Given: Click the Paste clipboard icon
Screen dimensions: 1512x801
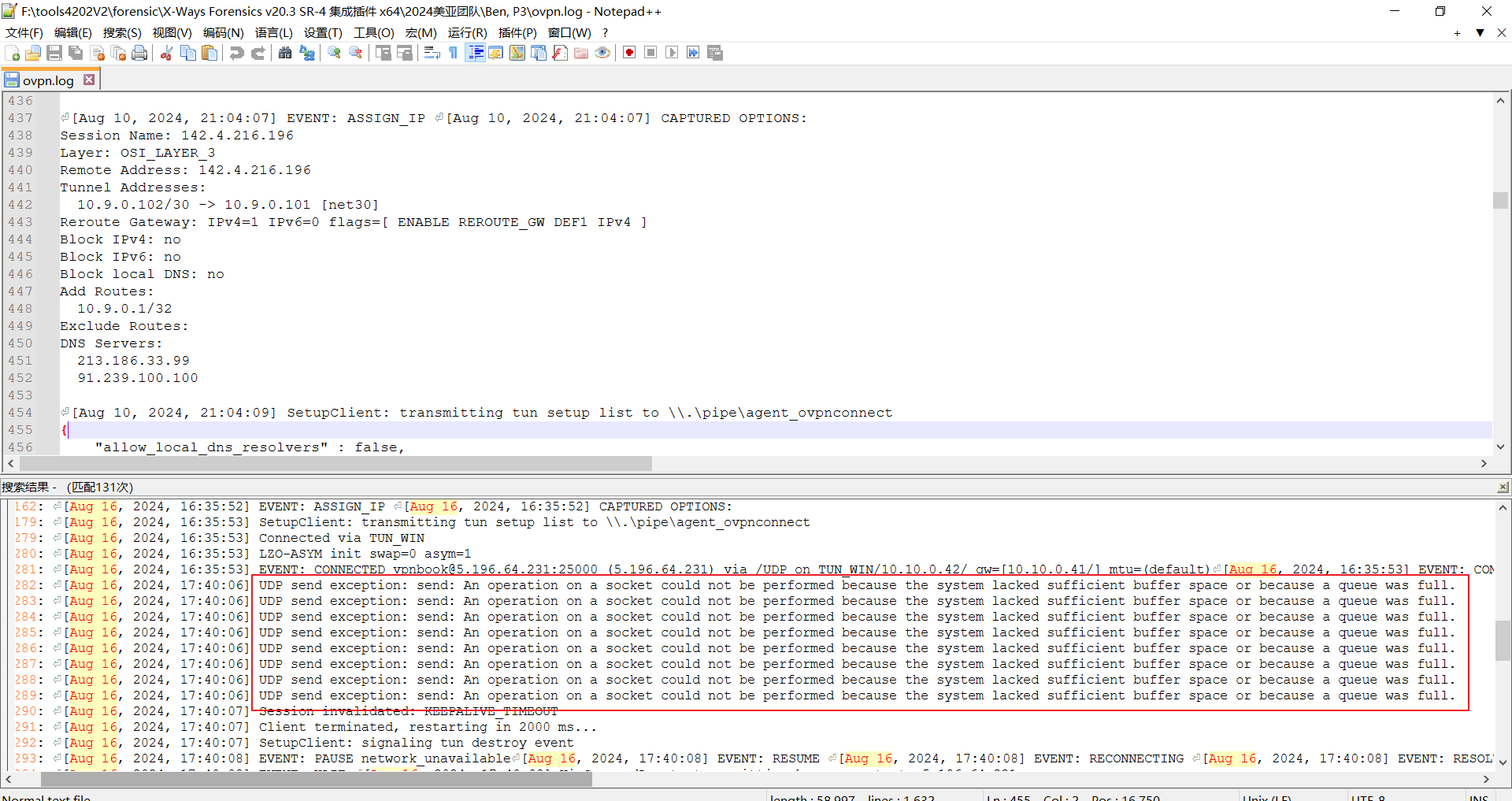Looking at the screenshot, I should point(209,53).
